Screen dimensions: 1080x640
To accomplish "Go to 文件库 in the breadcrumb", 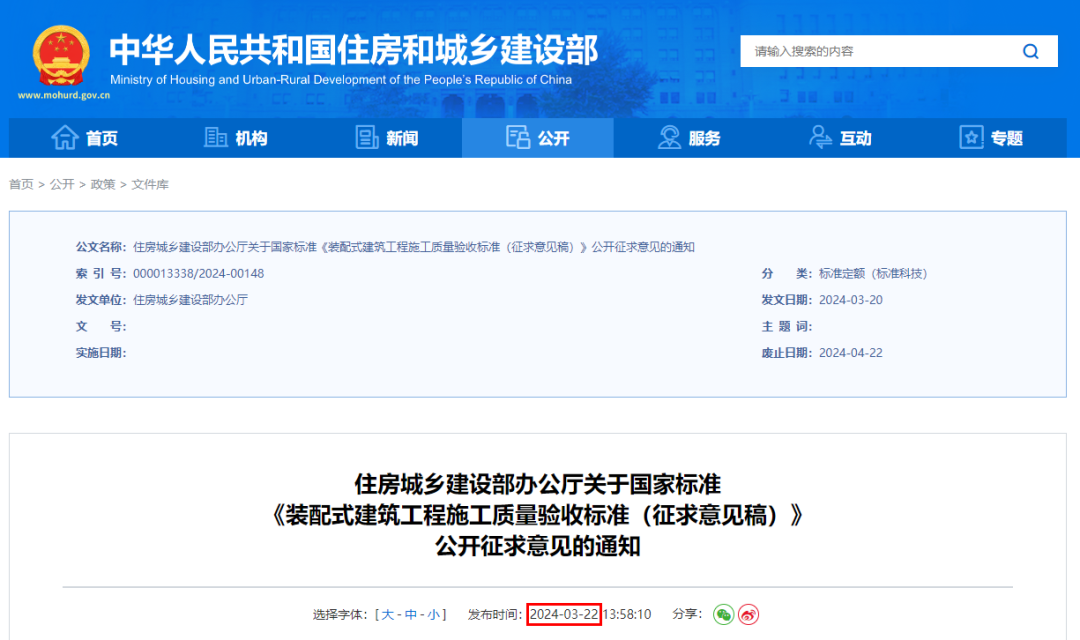I will click(150, 185).
